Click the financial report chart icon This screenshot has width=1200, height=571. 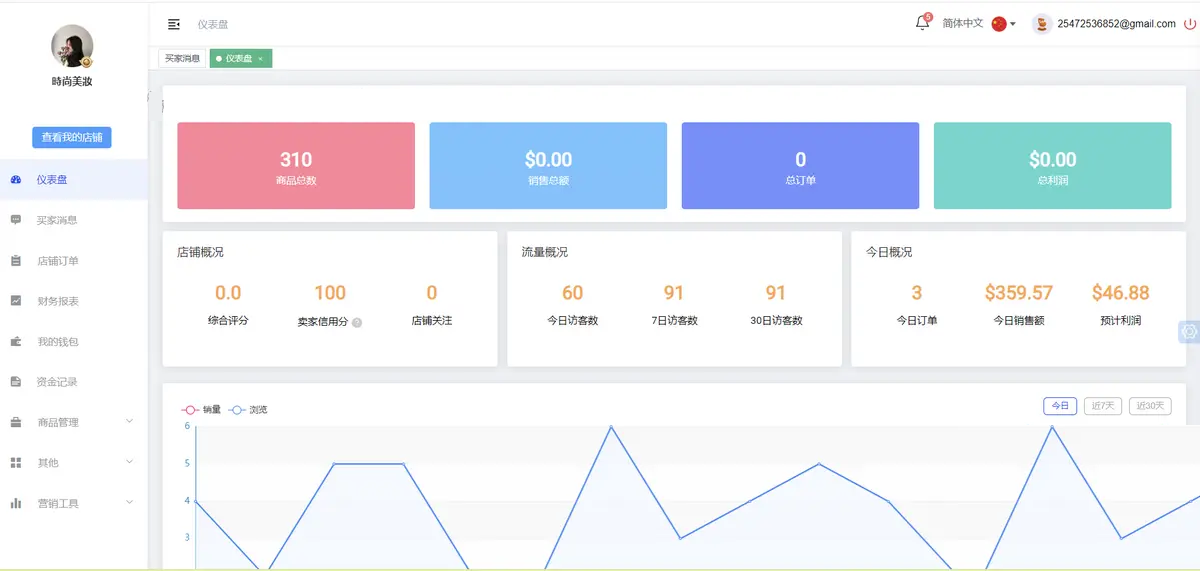pos(16,301)
